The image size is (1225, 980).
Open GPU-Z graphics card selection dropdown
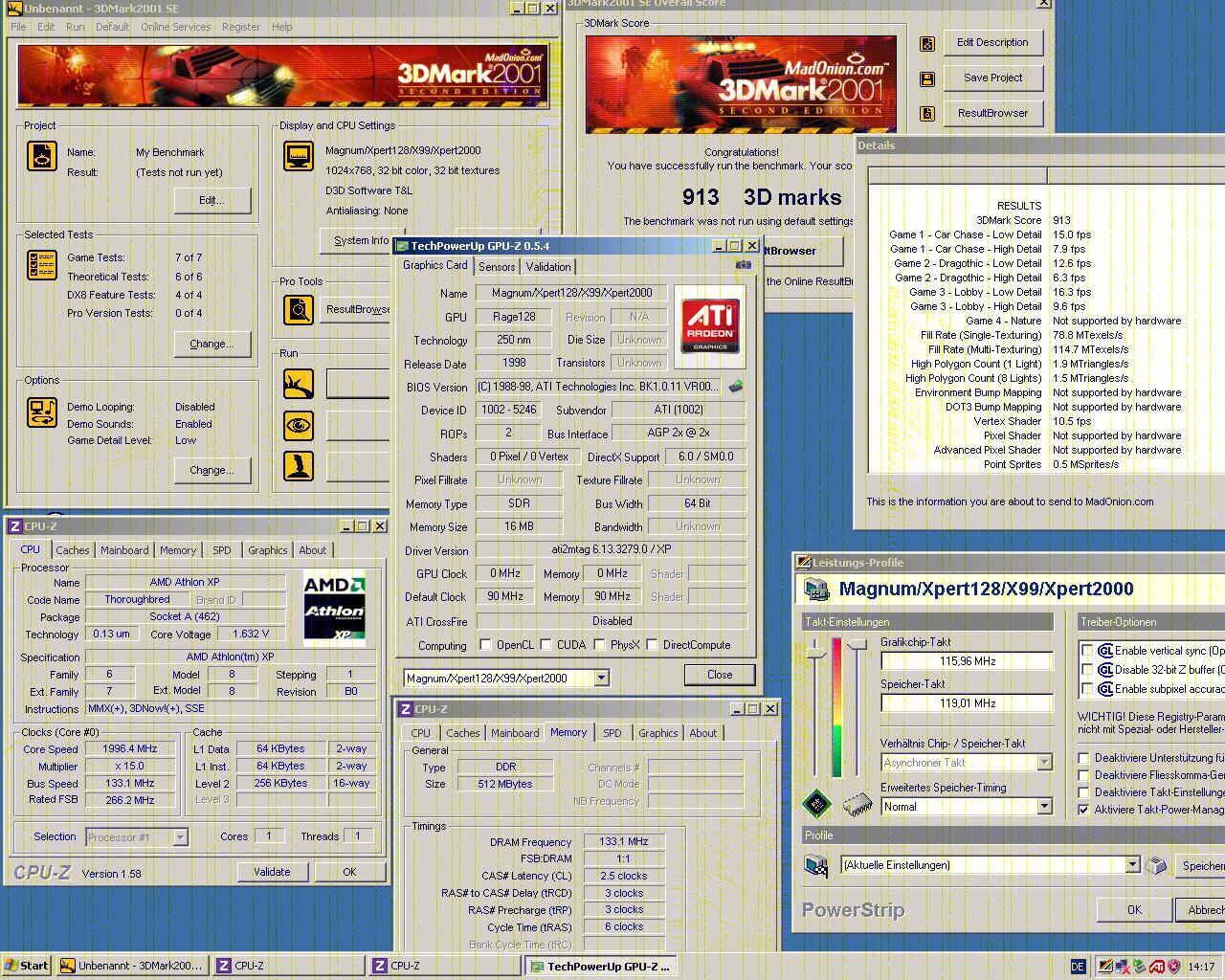(x=601, y=679)
